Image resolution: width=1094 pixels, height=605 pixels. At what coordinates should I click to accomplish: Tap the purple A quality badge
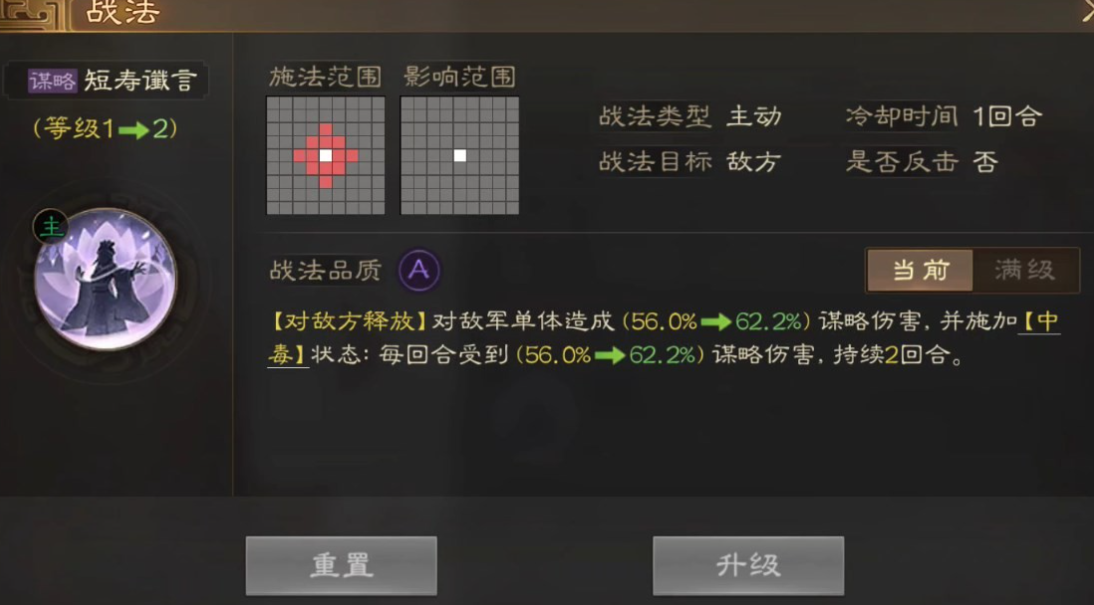point(419,270)
